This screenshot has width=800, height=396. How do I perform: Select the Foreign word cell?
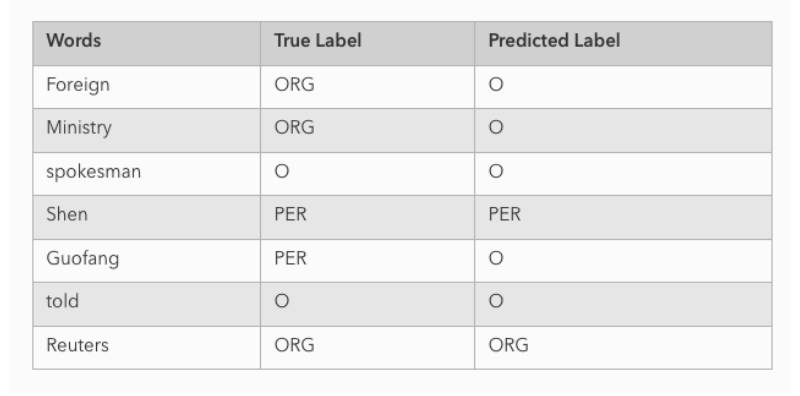click(147, 87)
